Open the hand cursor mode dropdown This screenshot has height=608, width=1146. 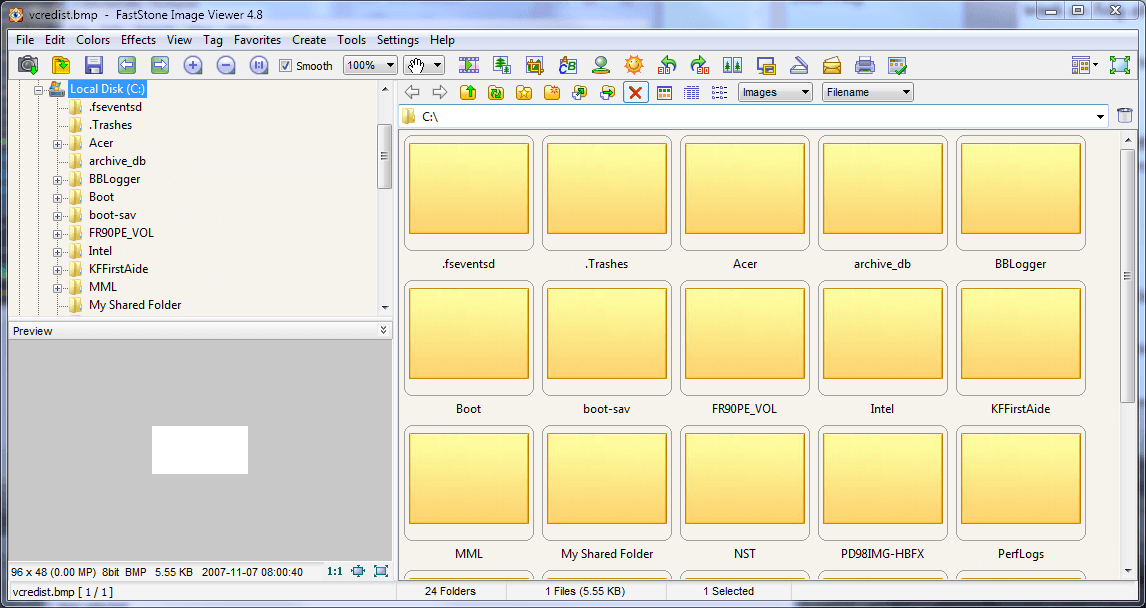[x=437, y=66]
